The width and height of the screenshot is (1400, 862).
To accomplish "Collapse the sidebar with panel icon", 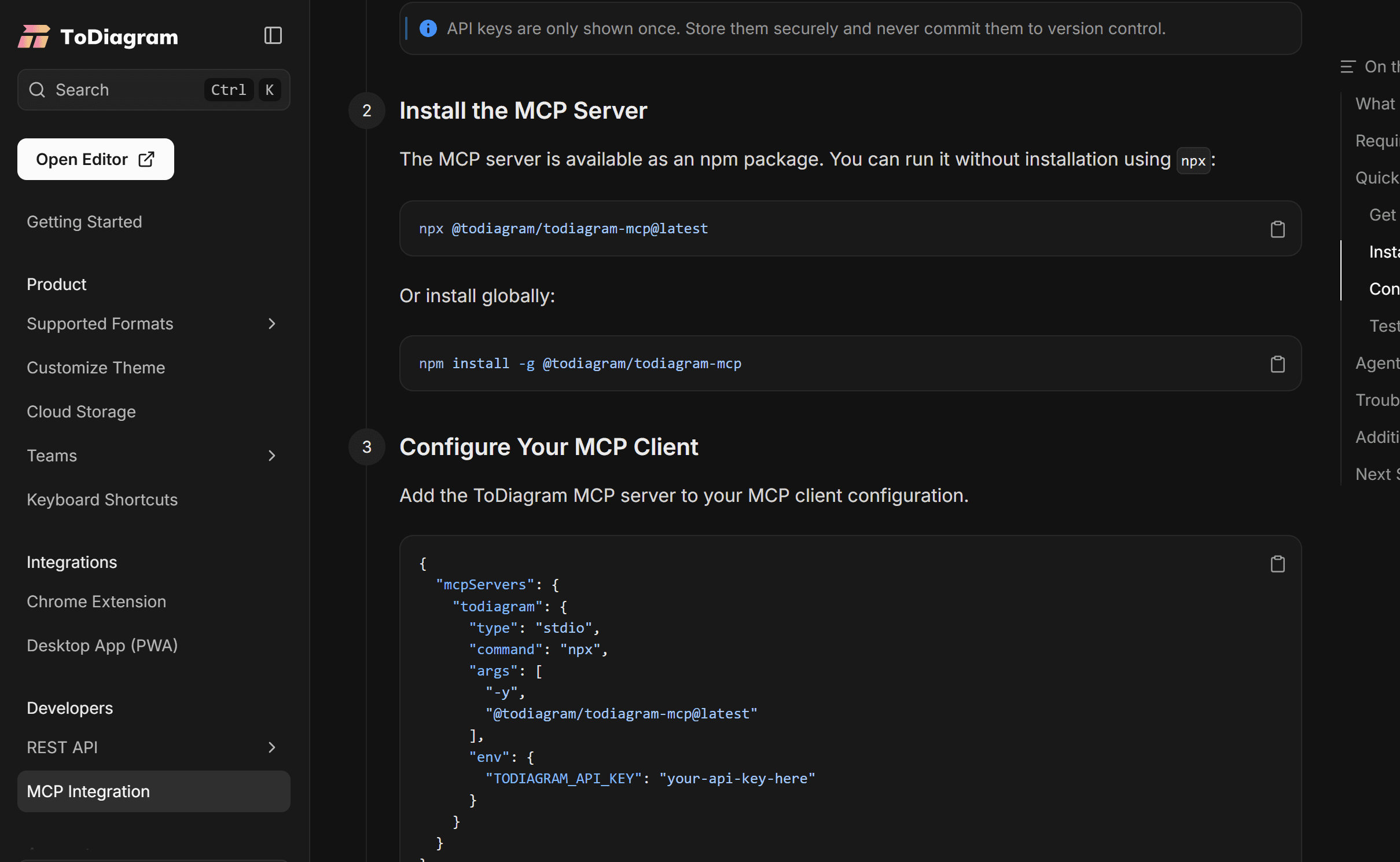I will [273, 35].
